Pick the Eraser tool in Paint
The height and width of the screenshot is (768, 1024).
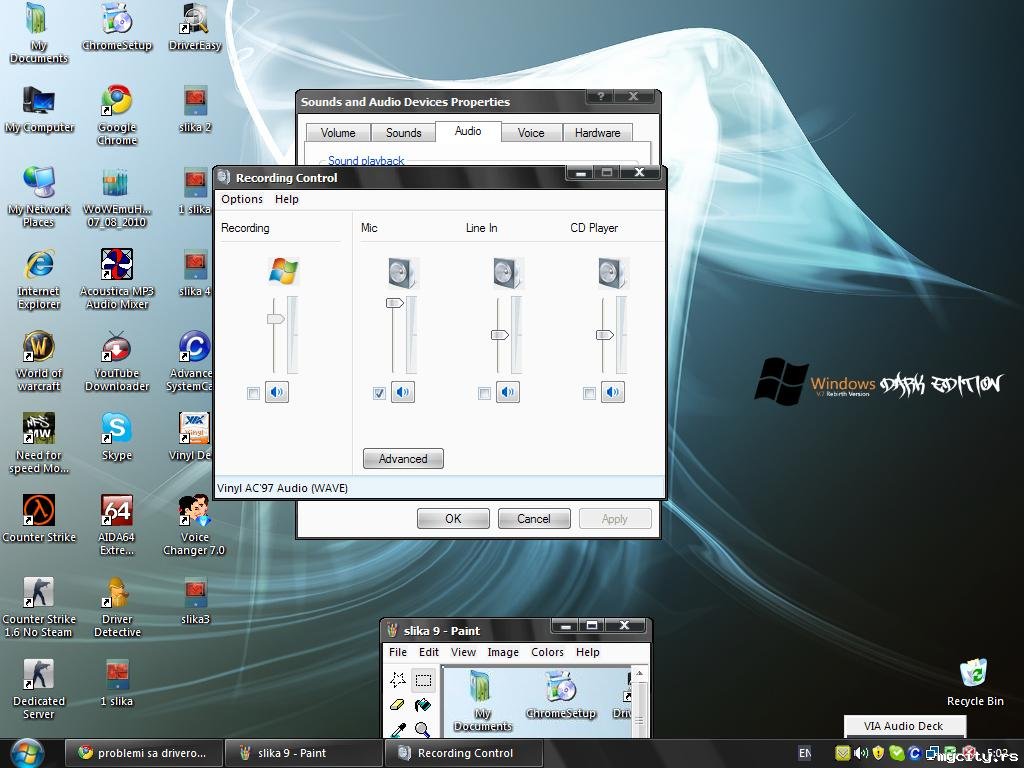tap(398, 705)
